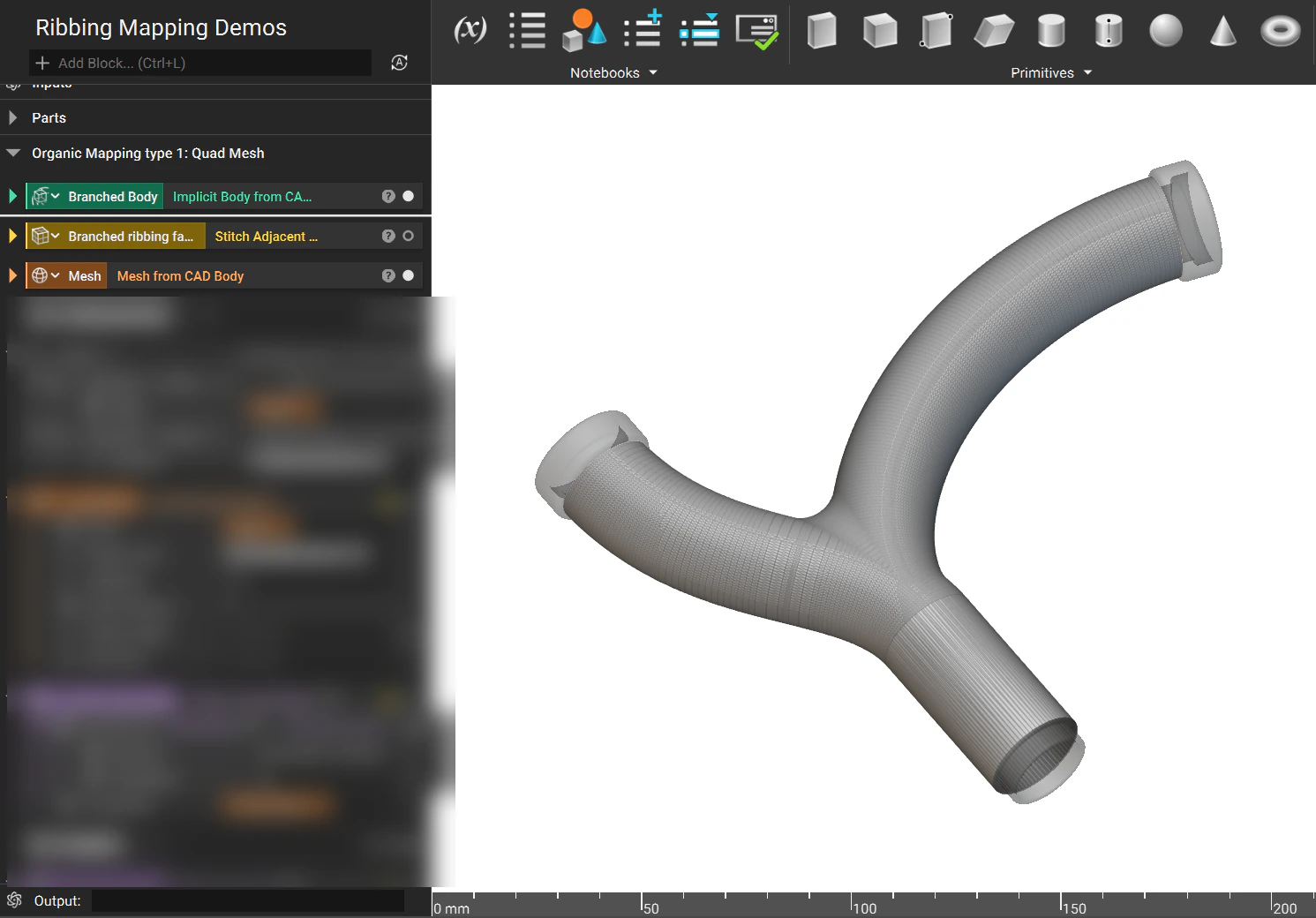Click the Output text field
The height and width of the screenshot is (918, 1316).
point(248,900)
